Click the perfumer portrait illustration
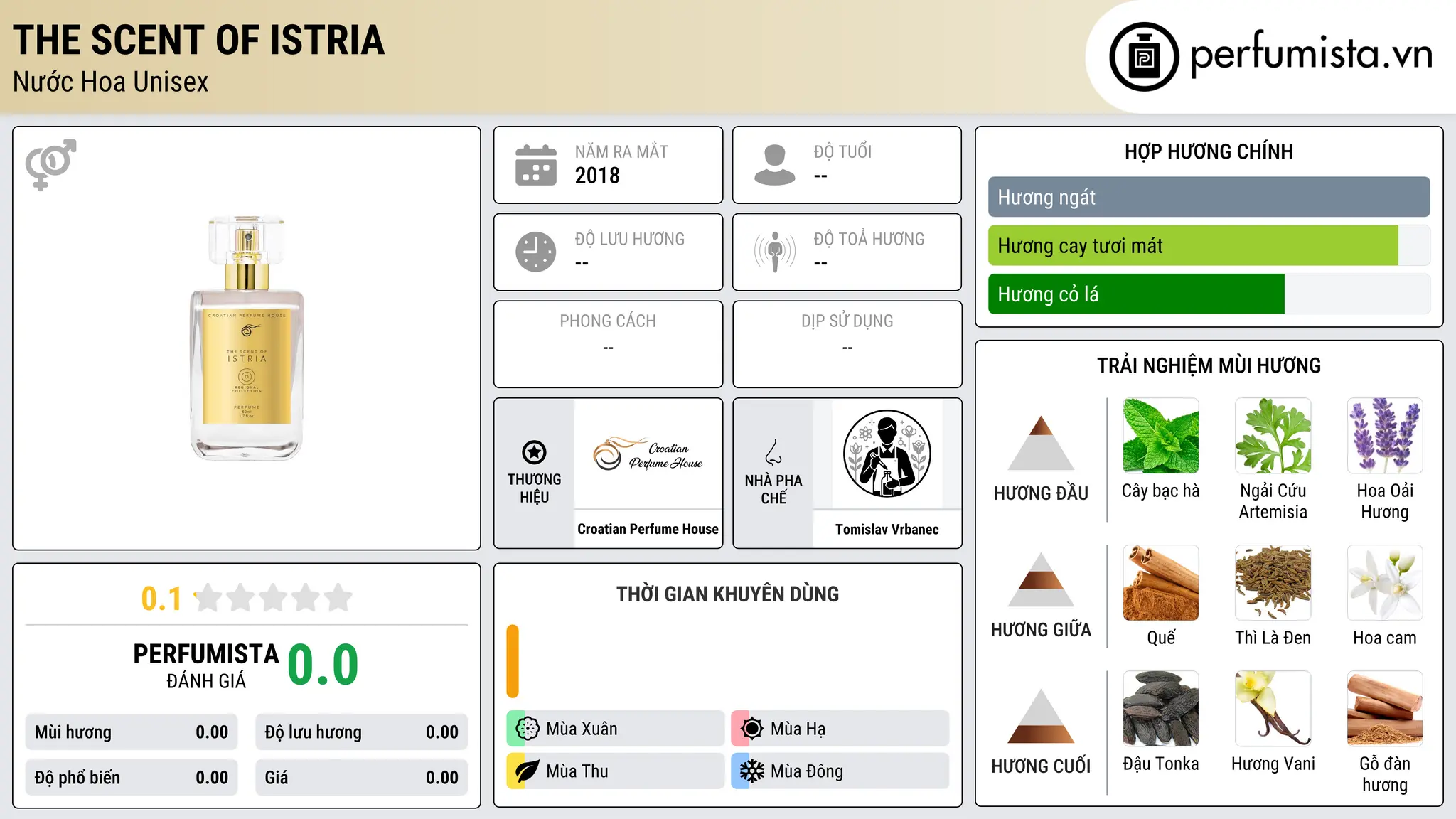Viewport: 1456px width, 819px height. click(887, 454)
